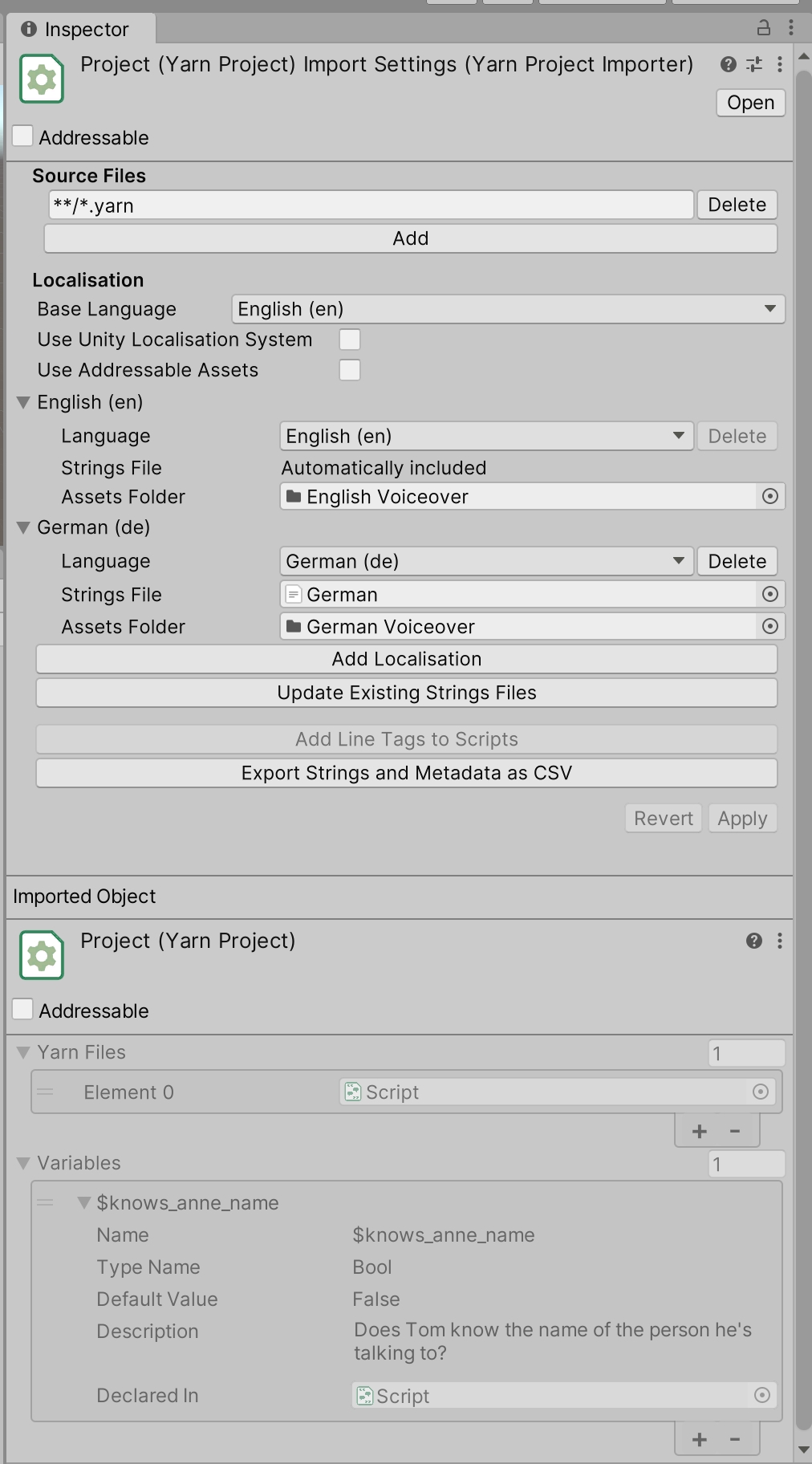The height and width of the screenshot is (1464, 812).
Task: Click the German Strings File object picker
Action: click(x=770, y=595)
